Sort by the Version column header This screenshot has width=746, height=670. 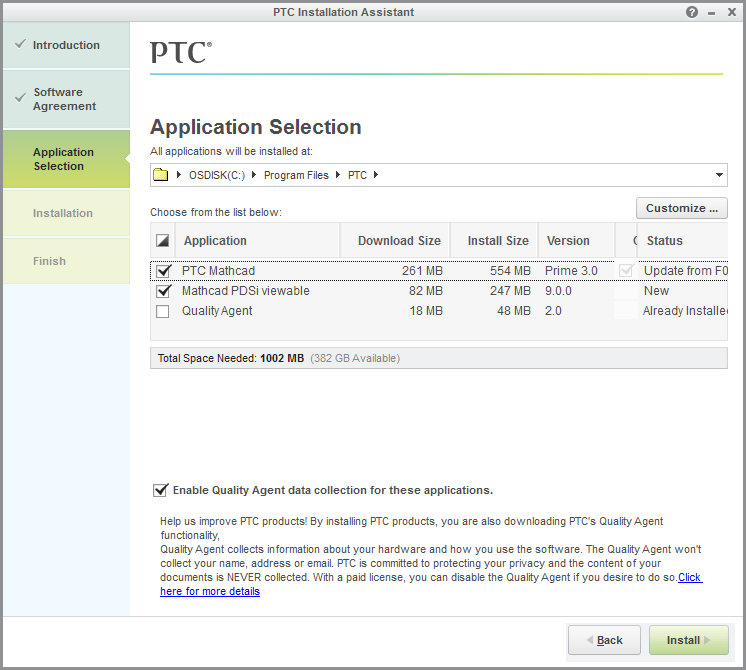click(576, 241)
